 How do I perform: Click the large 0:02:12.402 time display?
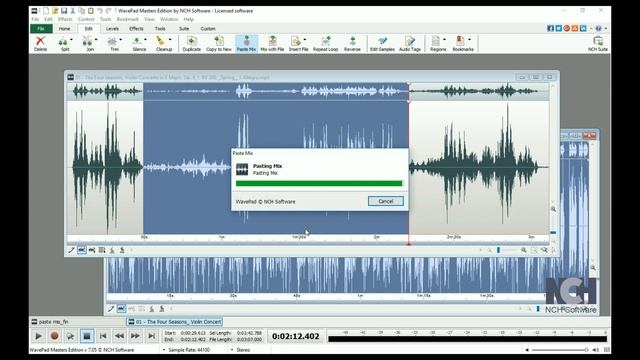click(296, 336)
